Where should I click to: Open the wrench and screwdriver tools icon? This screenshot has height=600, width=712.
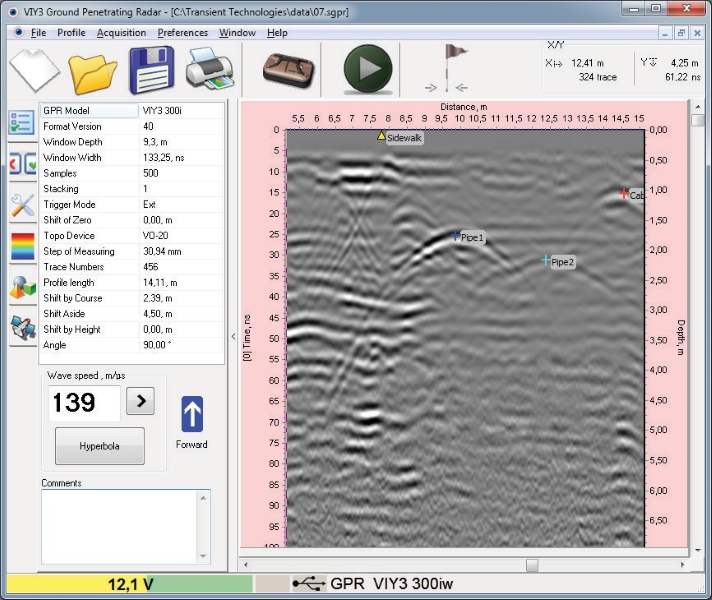coord(23,205)
